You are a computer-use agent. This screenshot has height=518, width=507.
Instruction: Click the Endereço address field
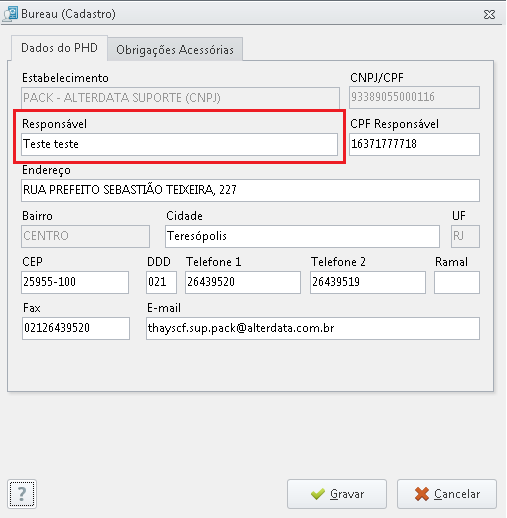click(250, 190)
